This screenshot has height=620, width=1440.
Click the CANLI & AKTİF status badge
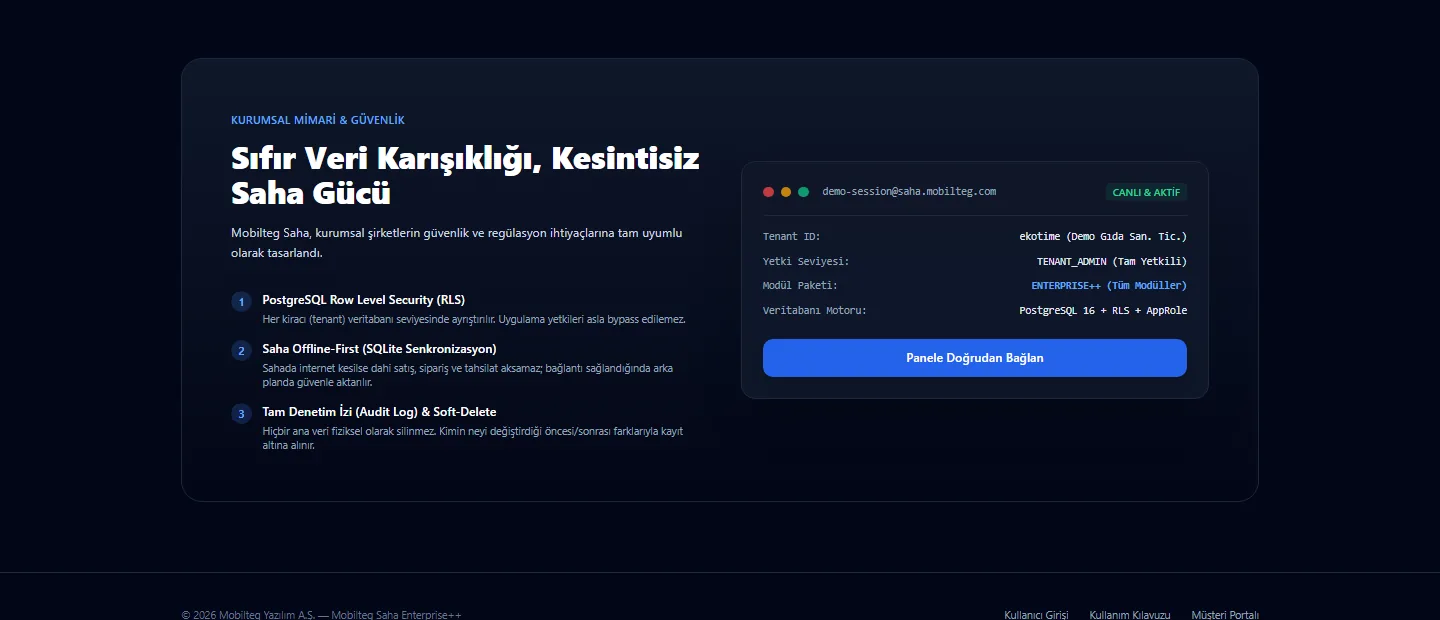[x=1146, y=192]
